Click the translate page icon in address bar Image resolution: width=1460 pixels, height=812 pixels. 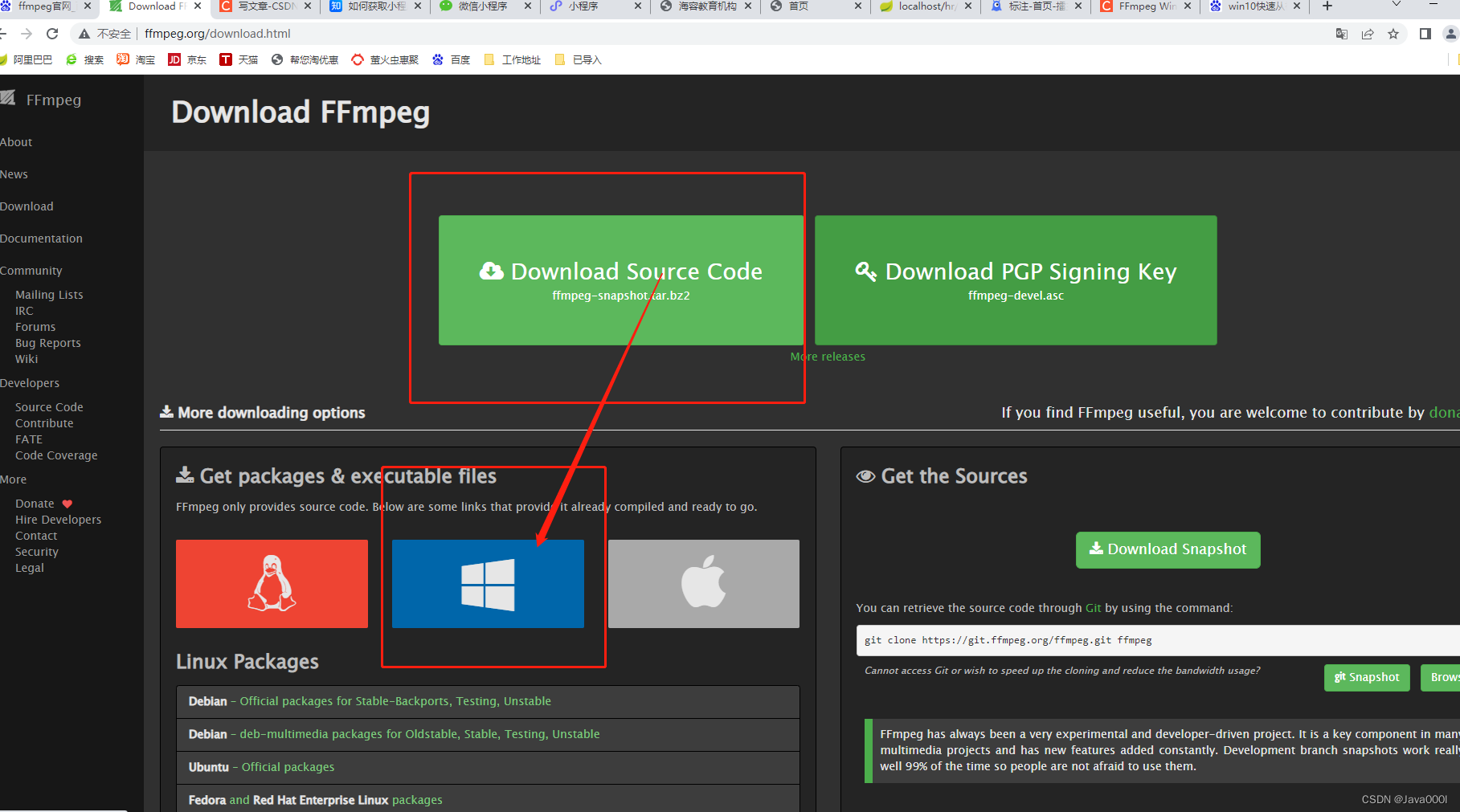coord(1342,34)
